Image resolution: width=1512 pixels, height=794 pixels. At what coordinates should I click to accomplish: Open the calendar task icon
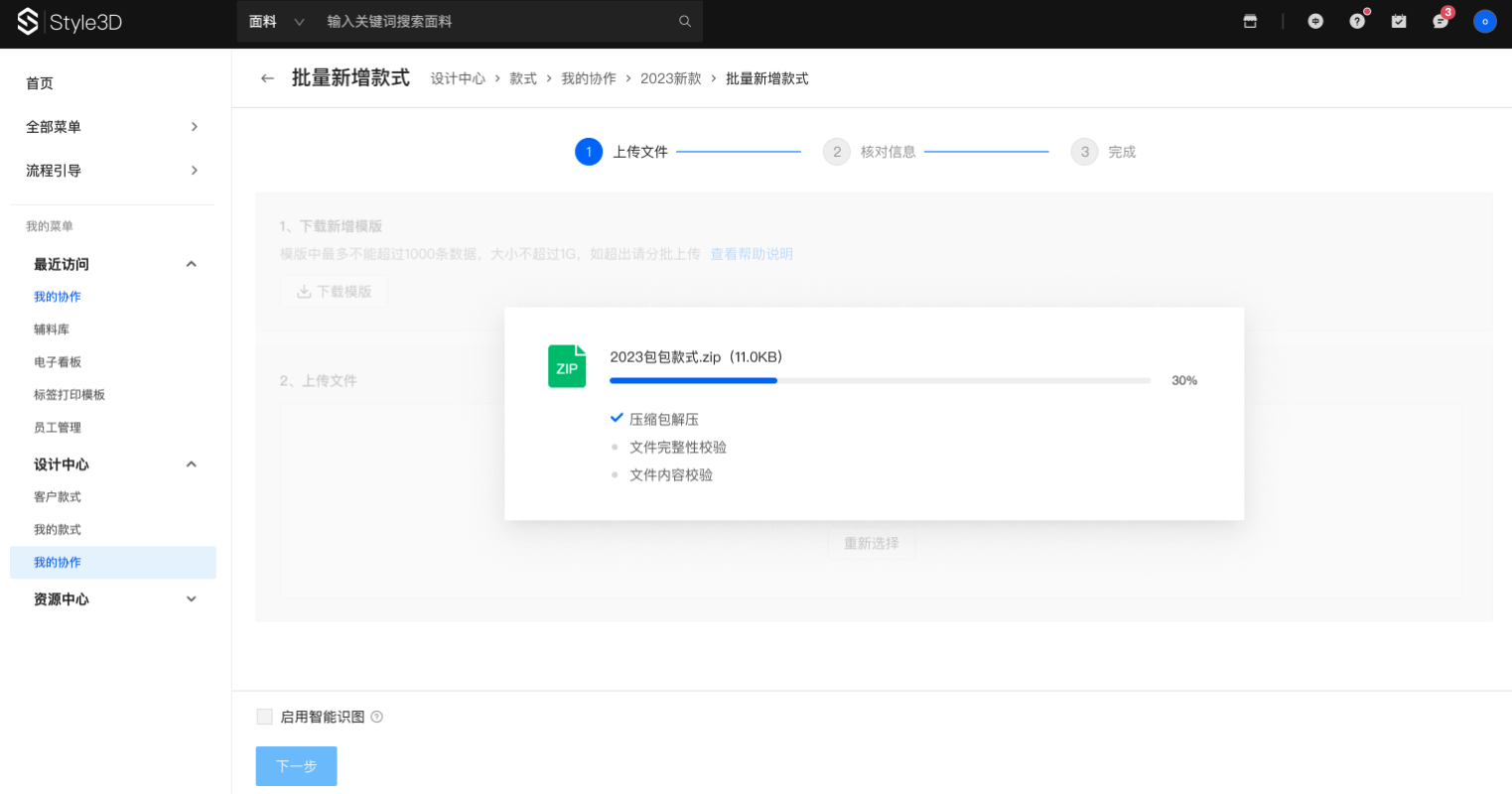[x=1399, y=21]
